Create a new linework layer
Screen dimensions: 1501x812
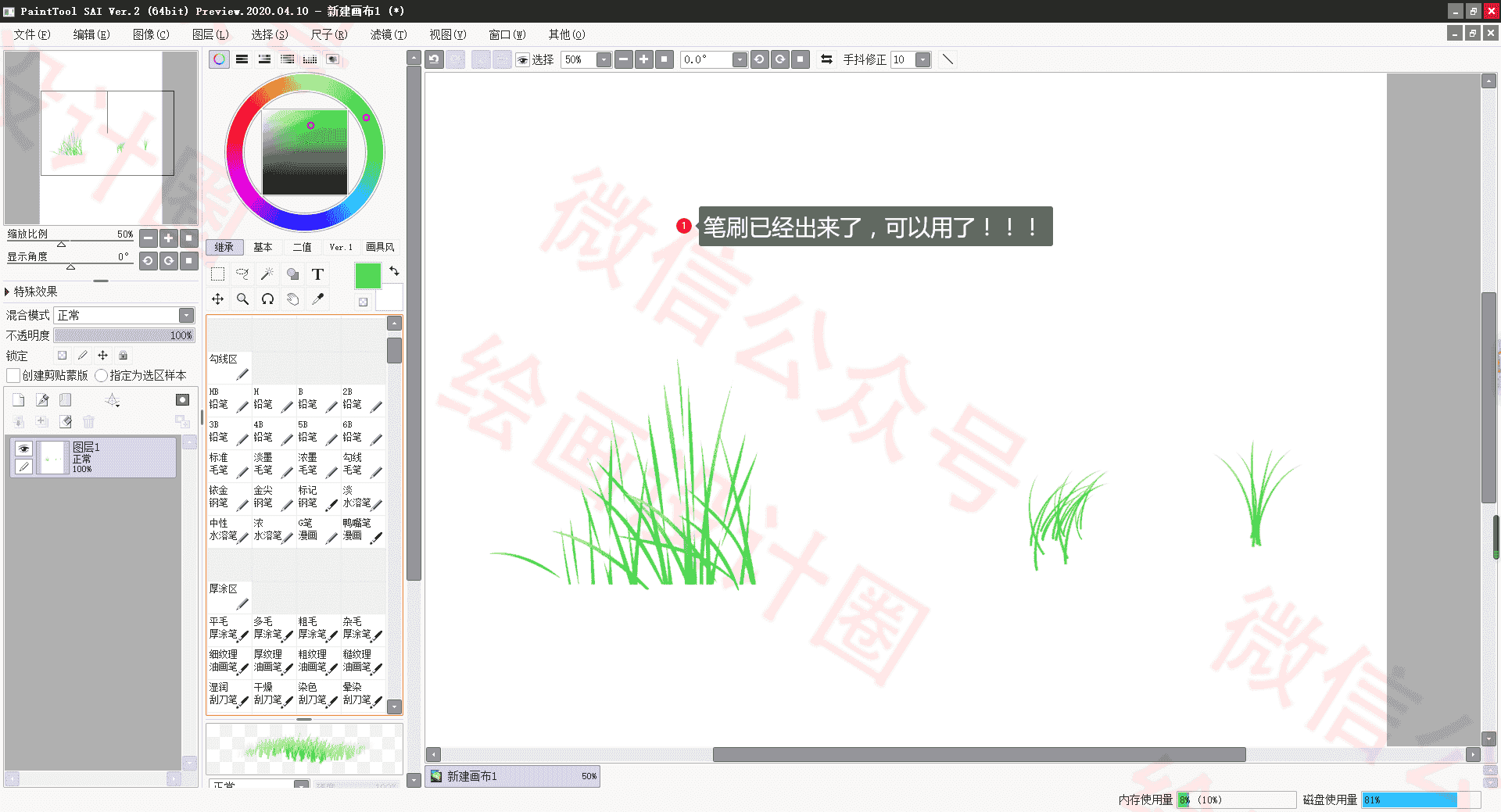(42, 400)
